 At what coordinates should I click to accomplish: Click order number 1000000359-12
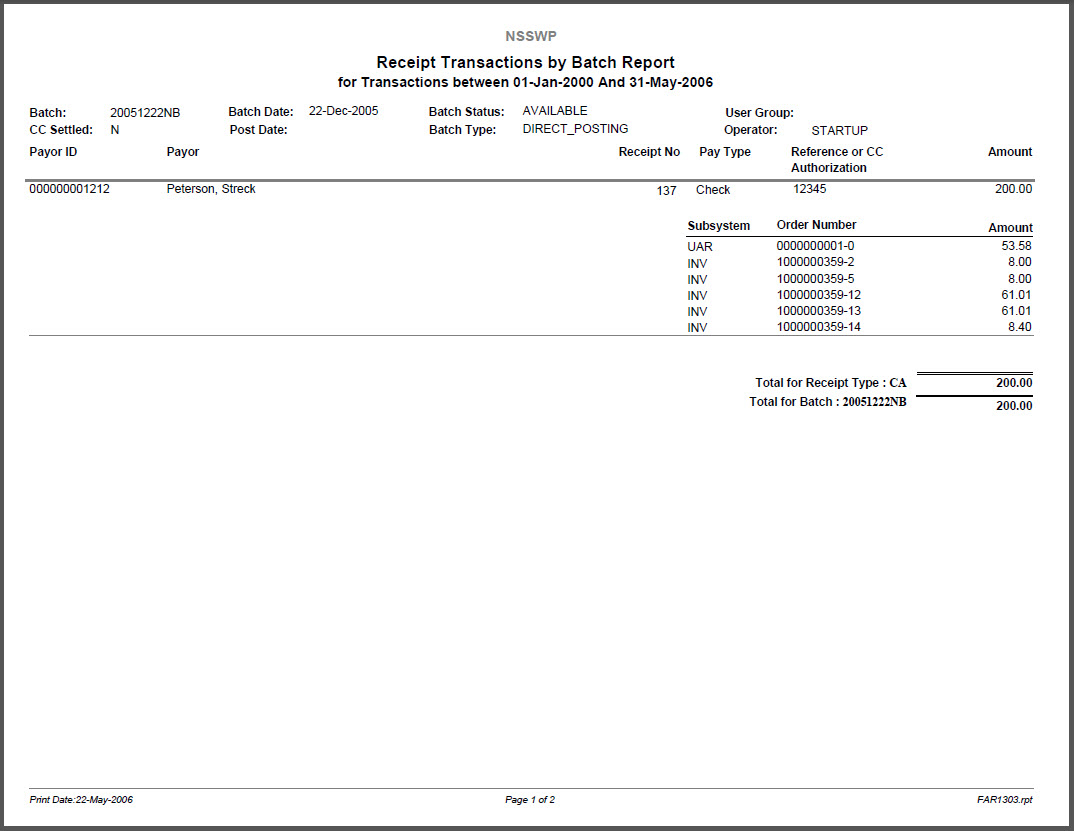coord(818,295)
